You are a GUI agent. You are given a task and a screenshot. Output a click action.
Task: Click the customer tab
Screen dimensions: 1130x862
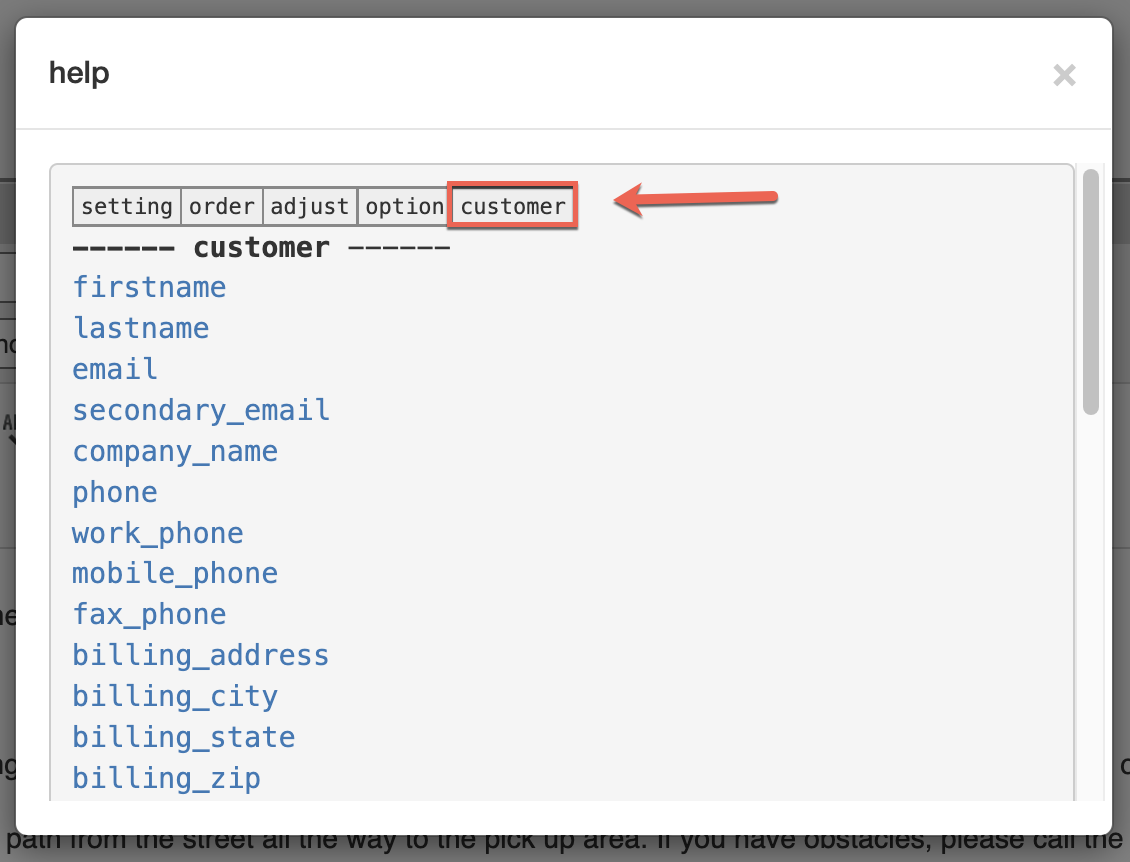(513, 207)
